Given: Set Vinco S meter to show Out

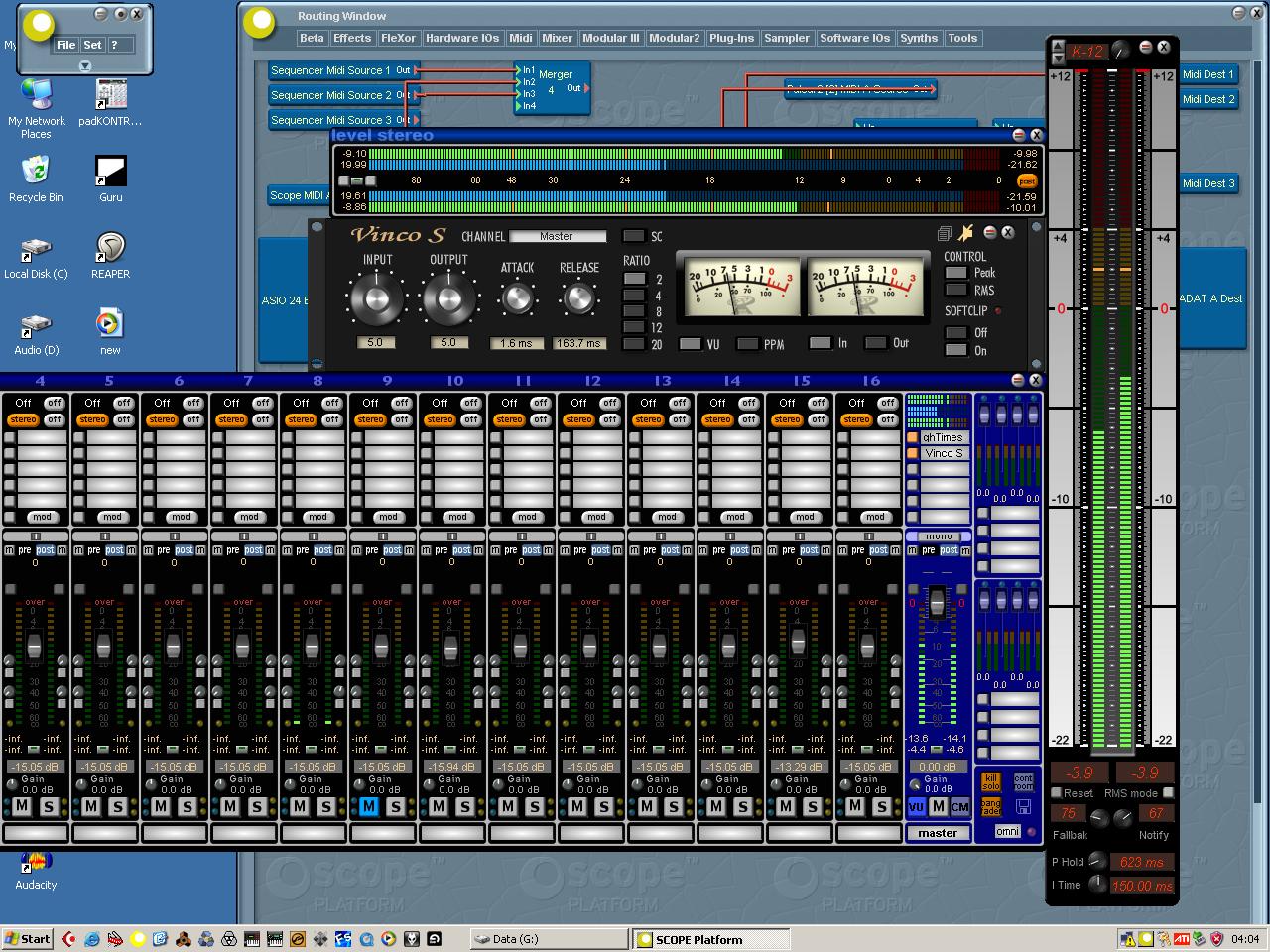Looking at the screenshot, I should pyautogui.click(x=875, y=343).
